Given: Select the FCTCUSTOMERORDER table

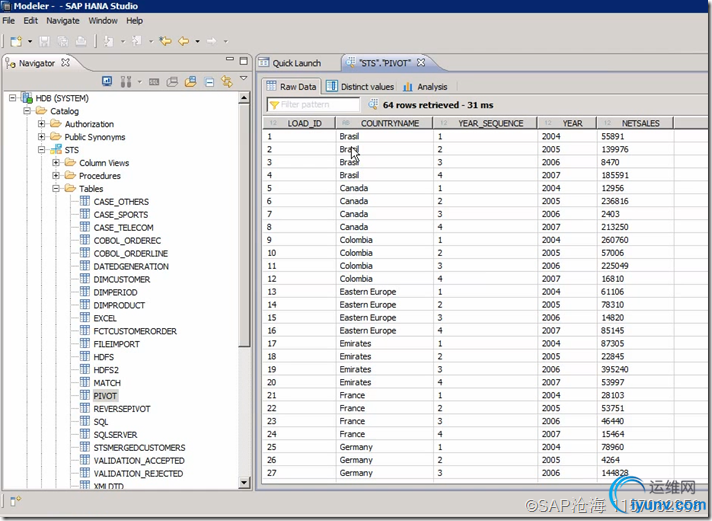Looking at the screenshot, I should [x=135, y=331].
